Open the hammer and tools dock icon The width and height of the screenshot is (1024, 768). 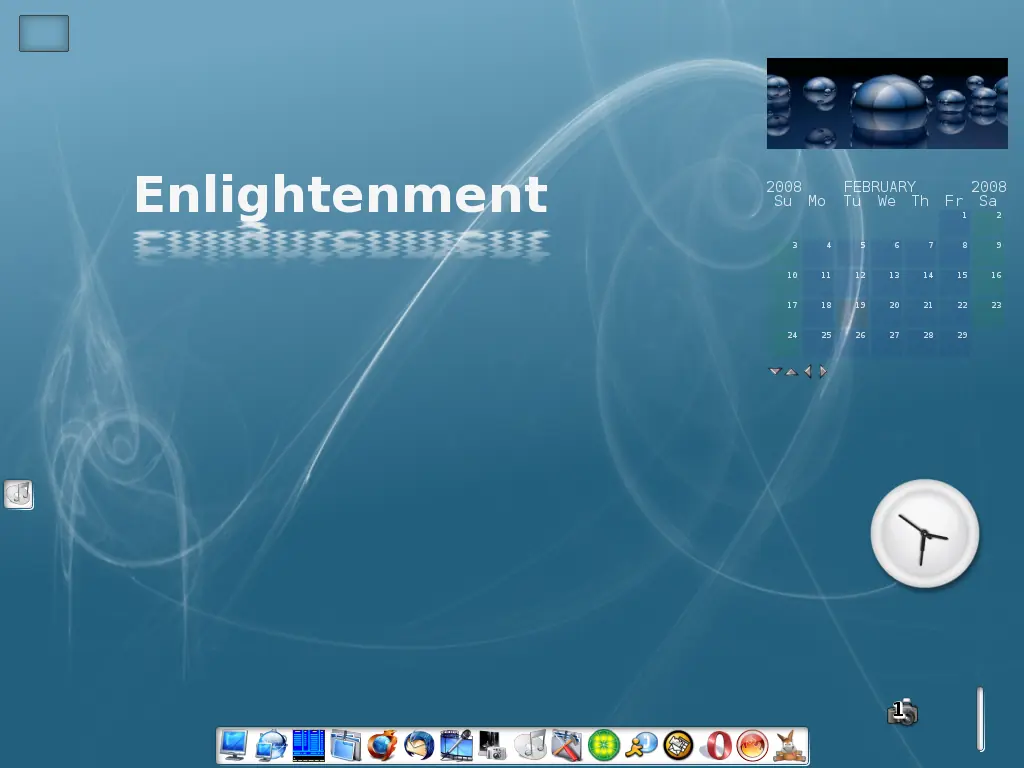click(567, 745)
